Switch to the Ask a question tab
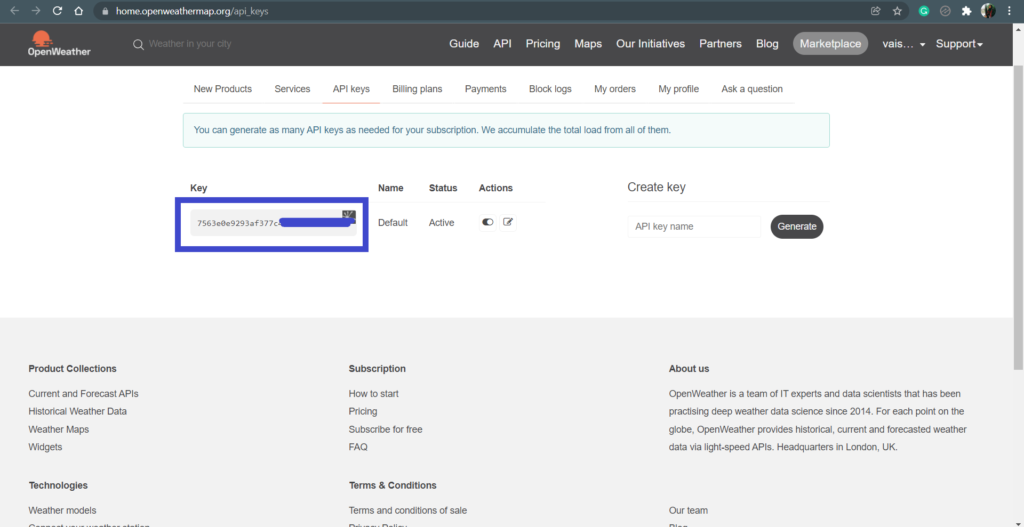 click(752, 89)
